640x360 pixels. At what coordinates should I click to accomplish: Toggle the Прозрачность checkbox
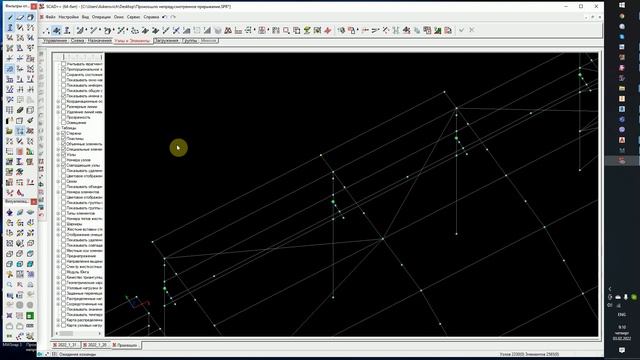(63, 117)
